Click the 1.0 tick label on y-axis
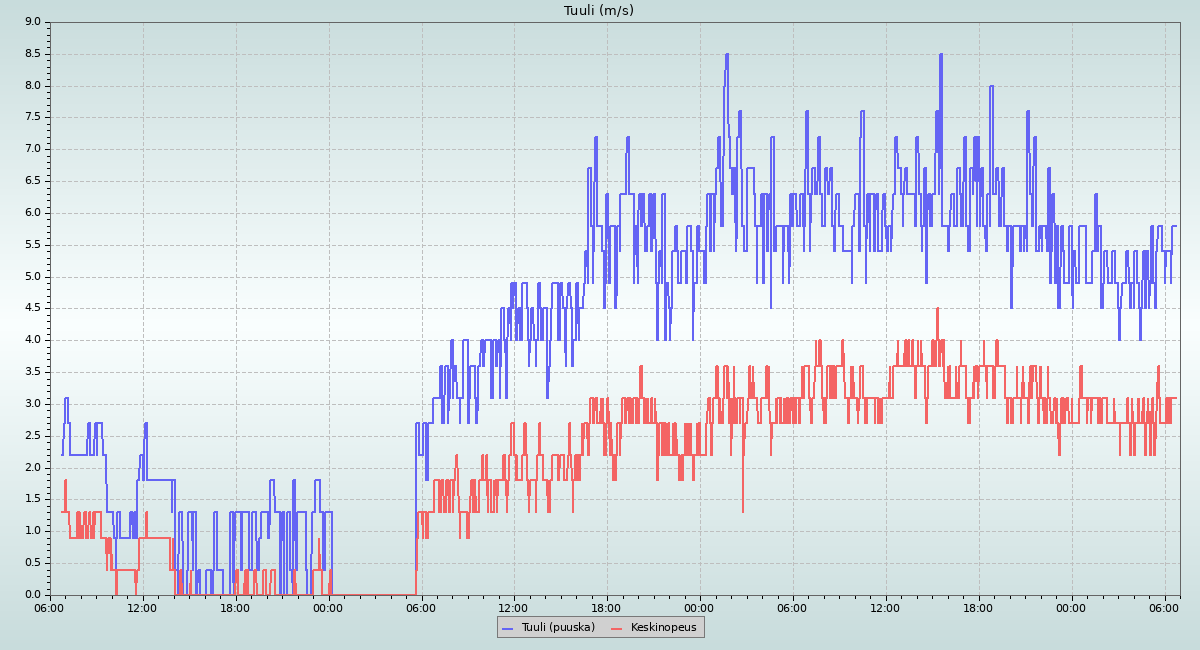 coord(32,531)
